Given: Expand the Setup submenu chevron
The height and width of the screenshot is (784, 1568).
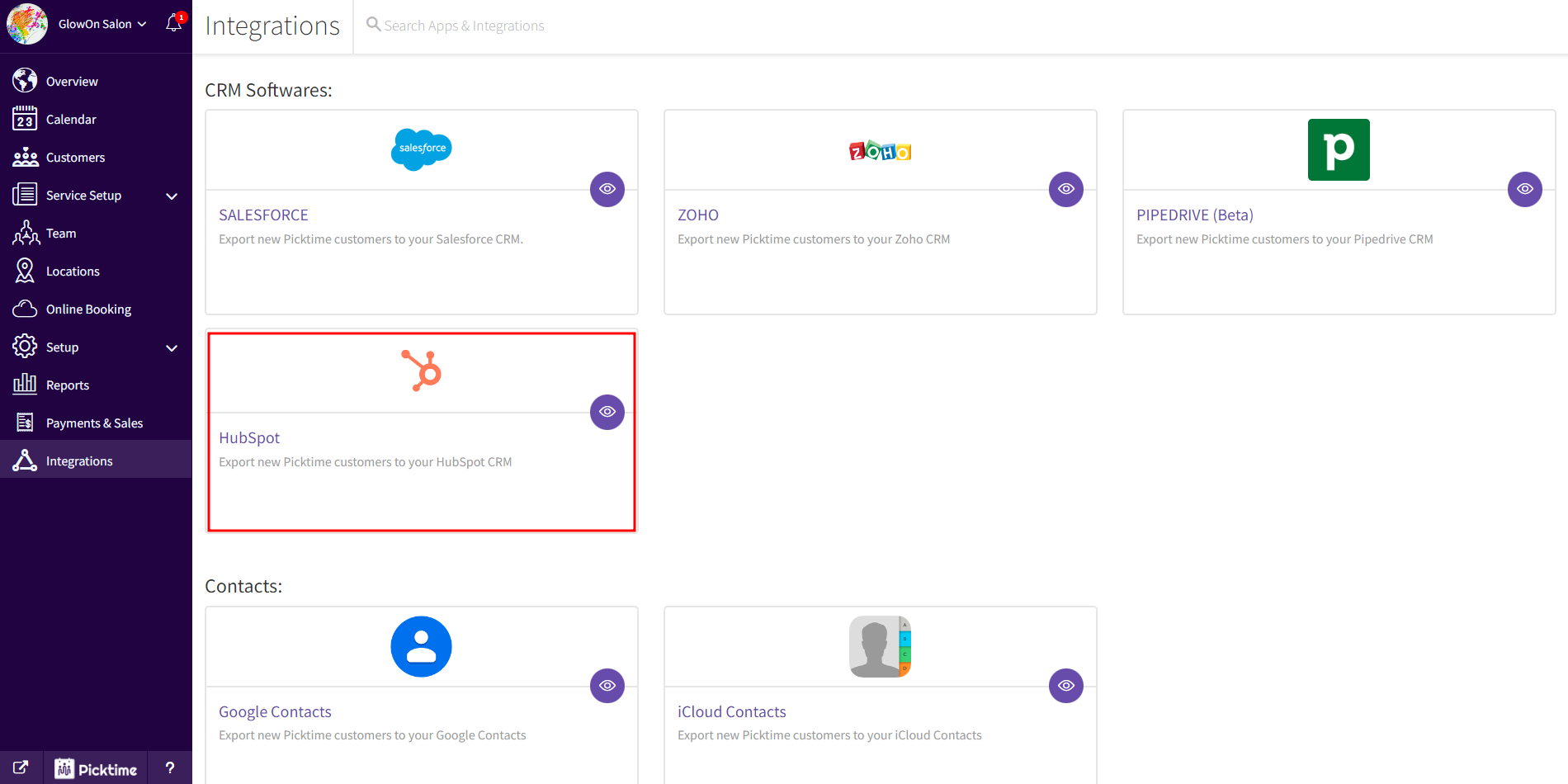Looking at the screenshot, I should pyautogui.click(x=172, y=347).
